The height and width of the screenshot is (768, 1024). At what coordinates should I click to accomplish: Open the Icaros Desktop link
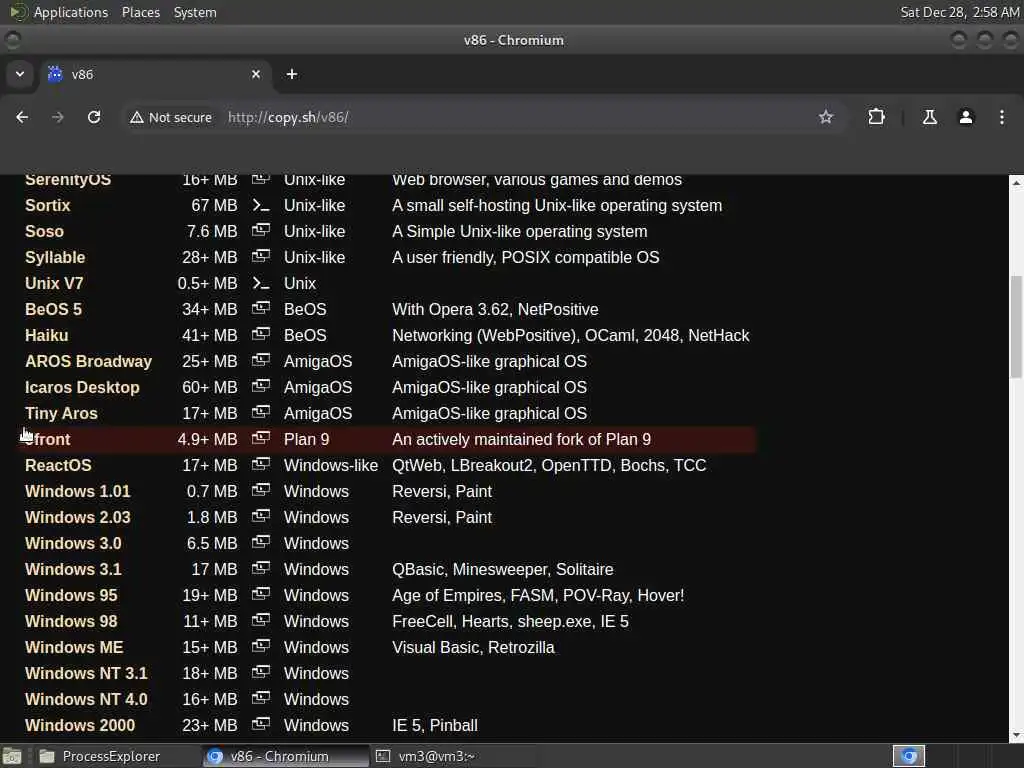(x=82, y=387)
